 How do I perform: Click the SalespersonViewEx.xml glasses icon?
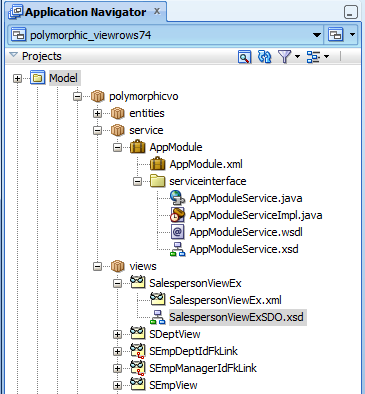point(157,300)
